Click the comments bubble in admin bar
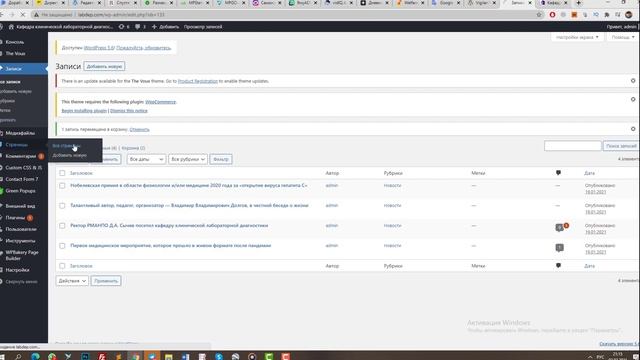This screenshot has height=360, width=640. (x=140, y=27)
